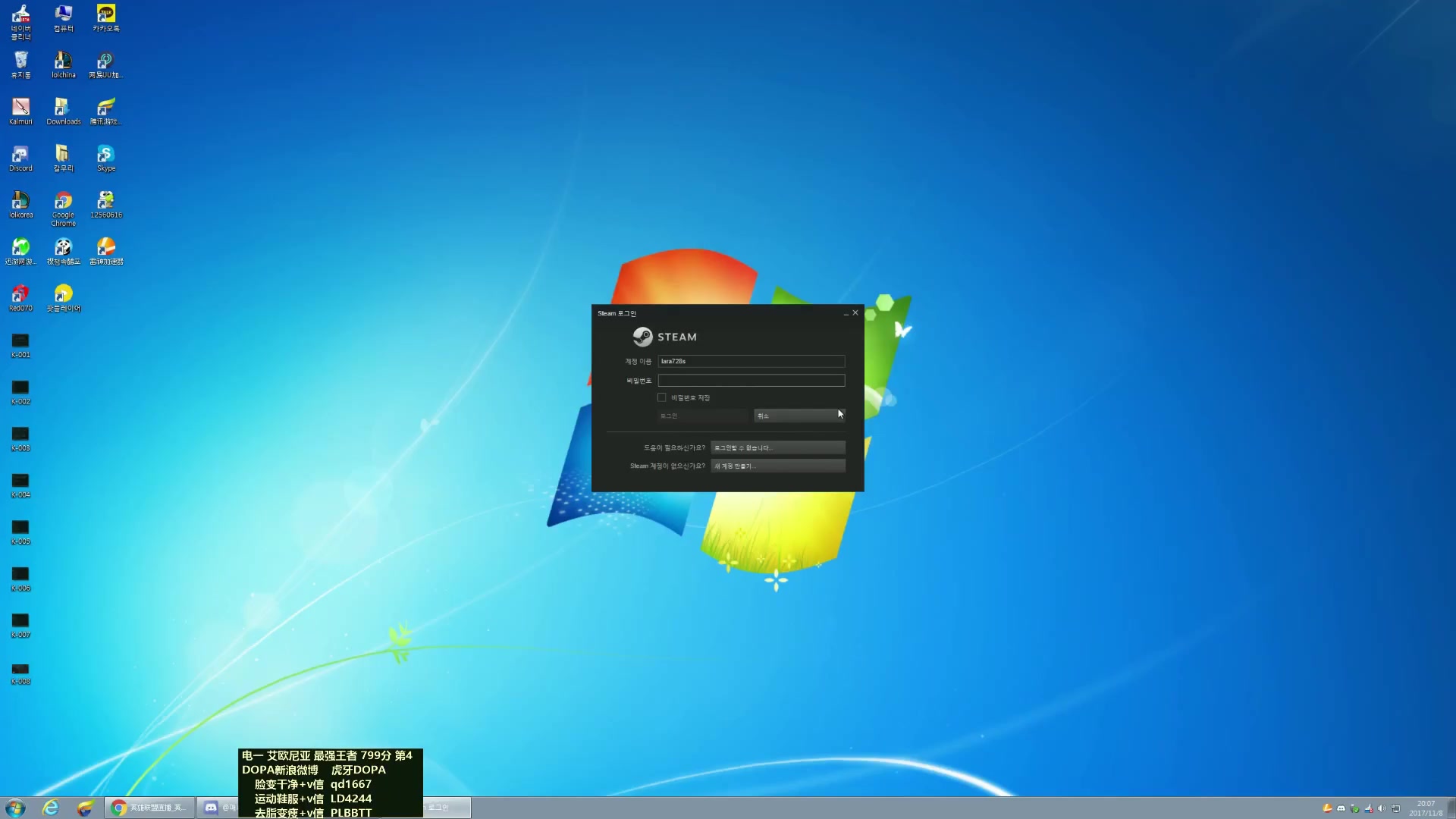1456x819 pixels.
Task: Close the Steam 로그인 window
Action: (855, 312)
